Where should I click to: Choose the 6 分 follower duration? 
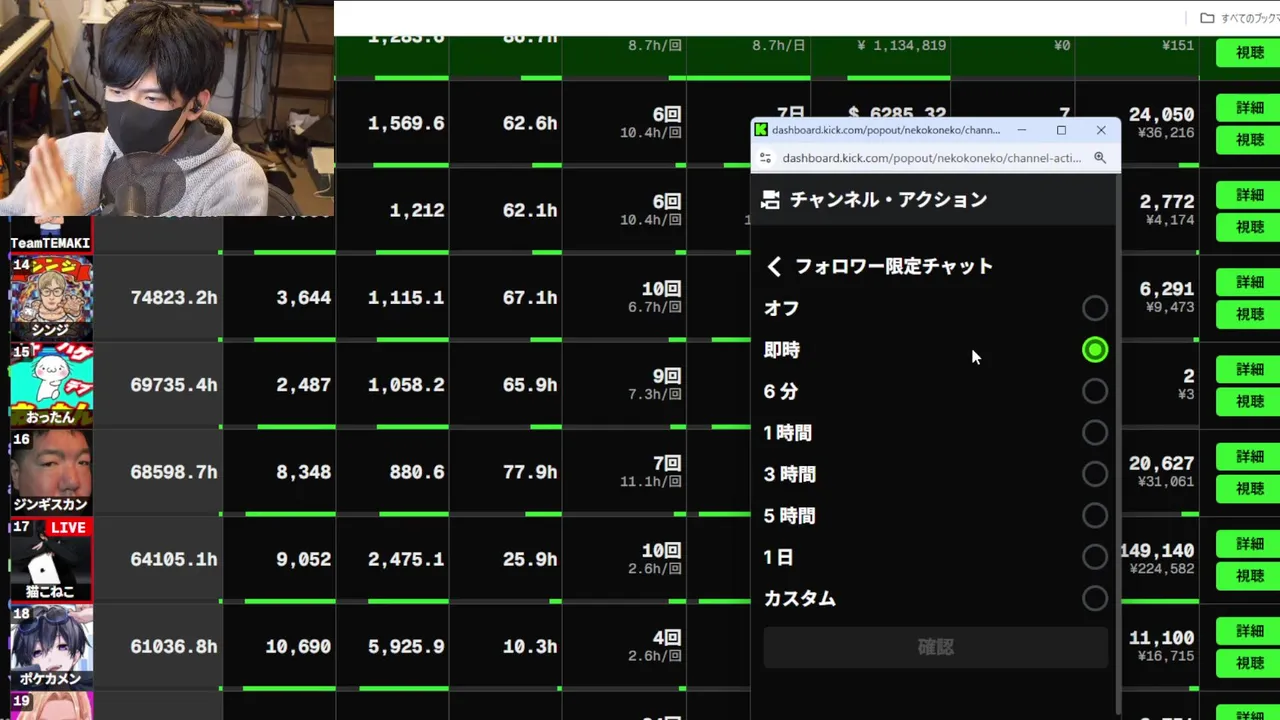pyautogui.click(x=1095, y=391)
